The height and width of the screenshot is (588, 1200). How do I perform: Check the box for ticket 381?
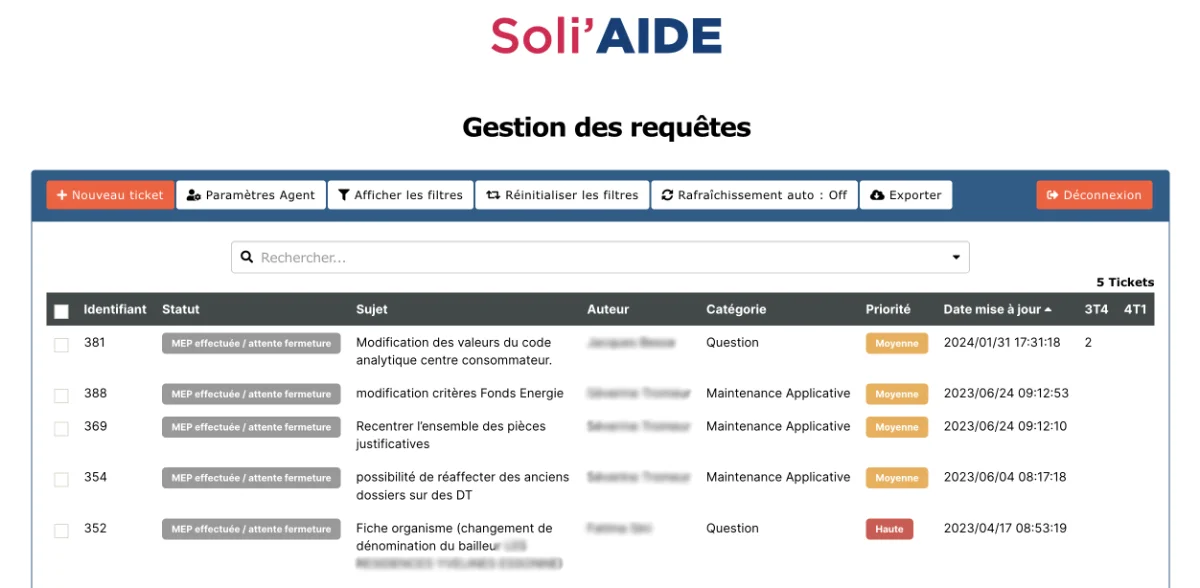pyautogui.click(x=61, y=344)
